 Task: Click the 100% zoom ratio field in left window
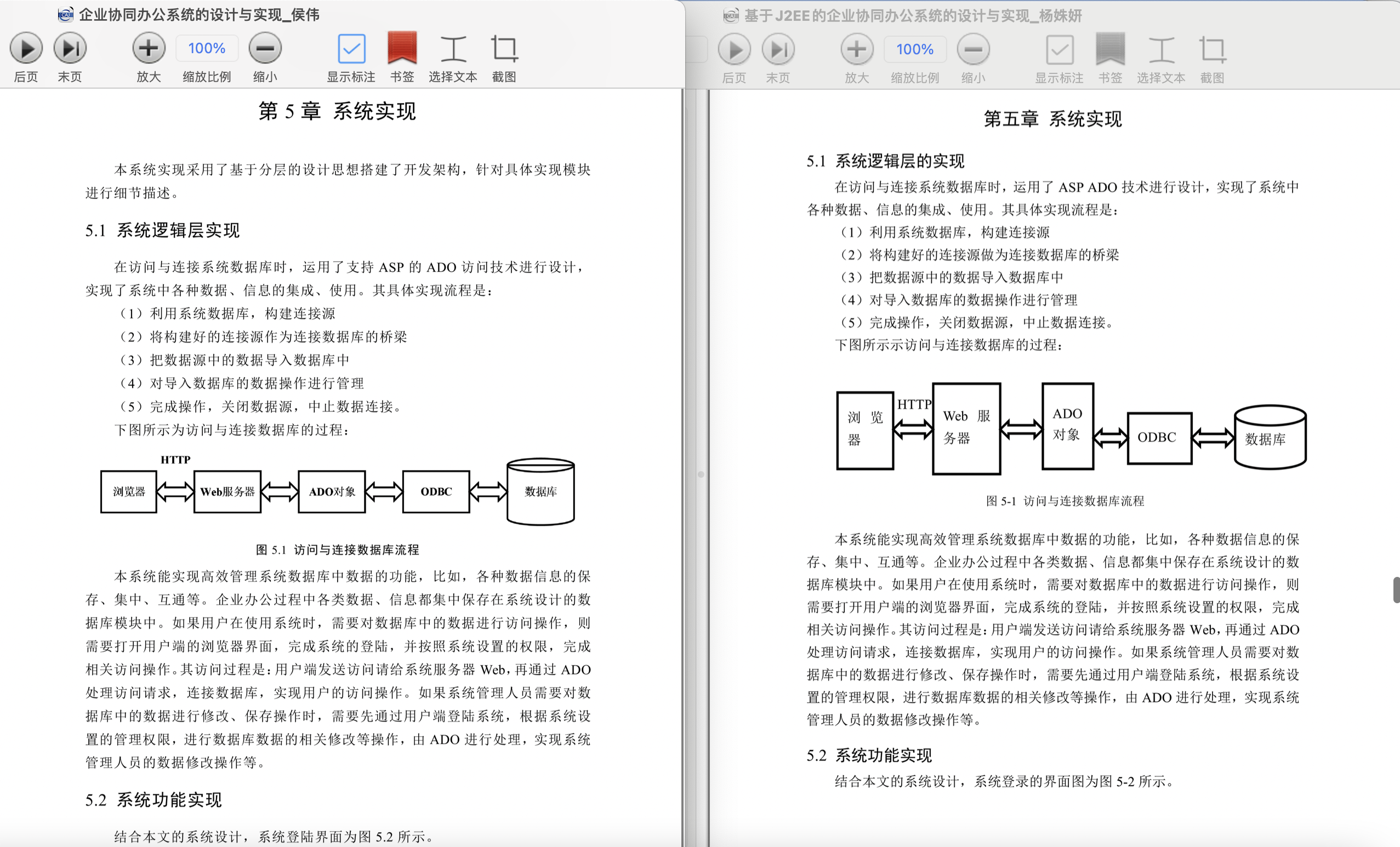point(206,49)
